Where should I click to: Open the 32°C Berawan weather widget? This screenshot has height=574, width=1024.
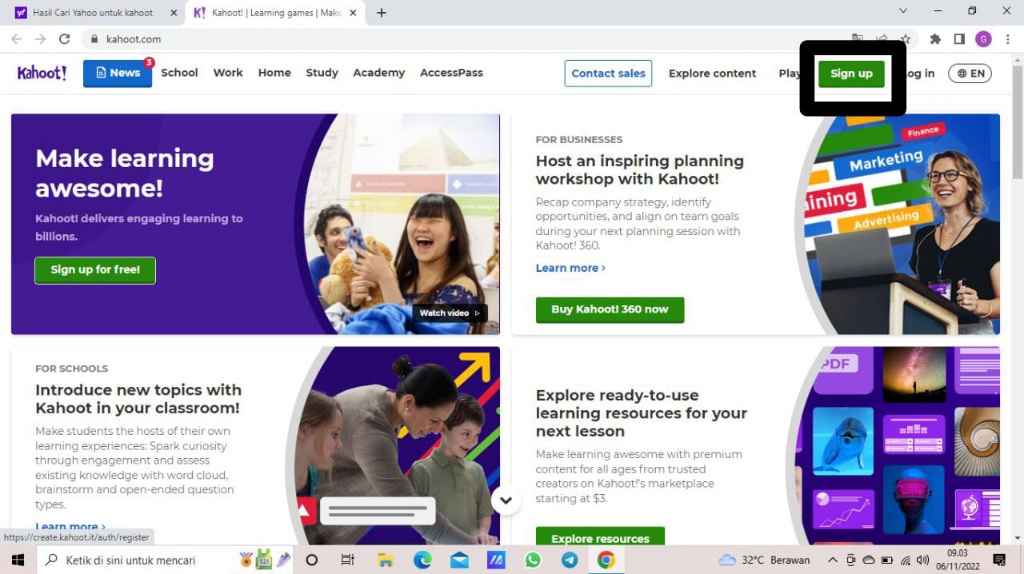coord(764,560)
